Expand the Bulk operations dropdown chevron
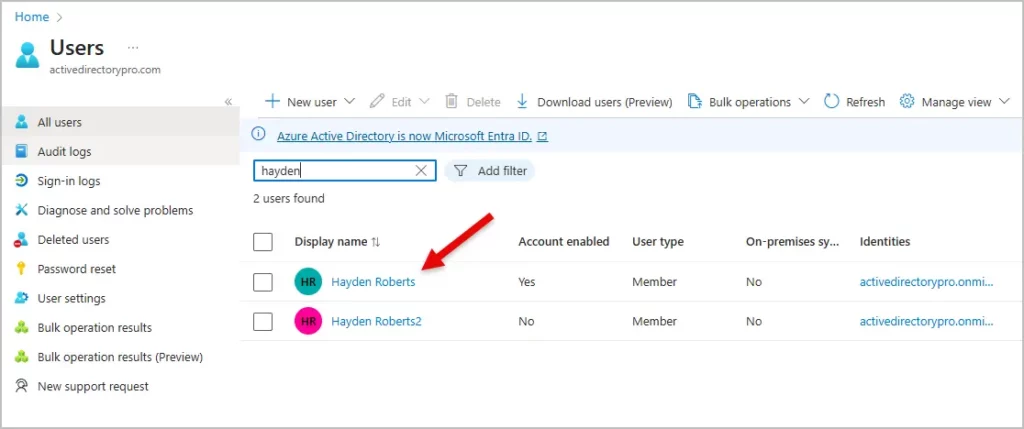The image size is (1024, 429). 804,101
